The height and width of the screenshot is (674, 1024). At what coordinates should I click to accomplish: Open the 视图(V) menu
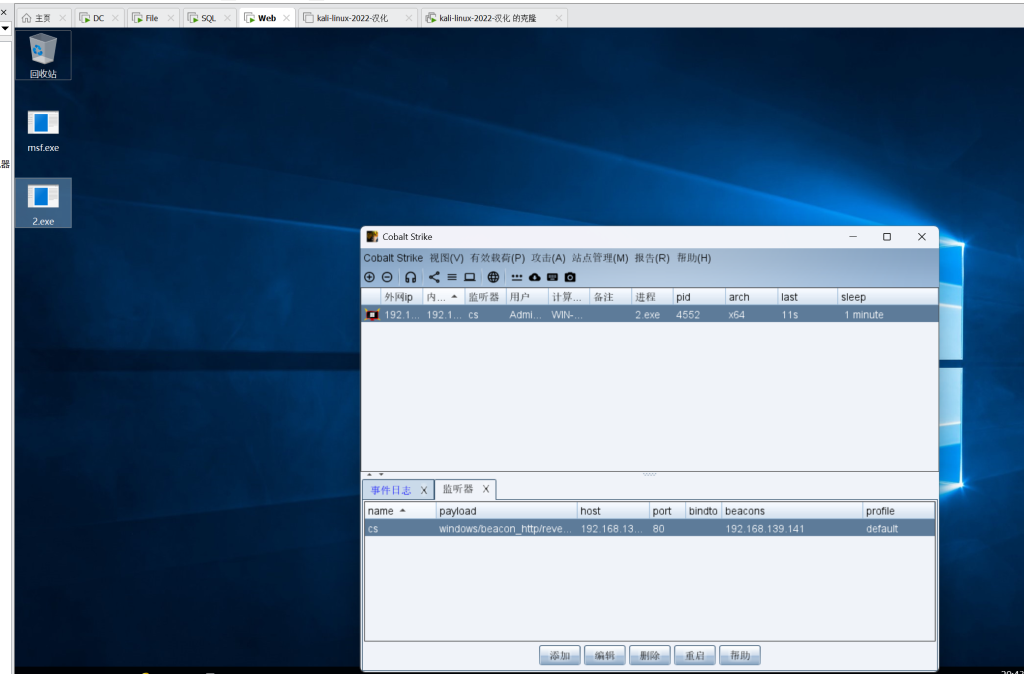pos(447,258)
